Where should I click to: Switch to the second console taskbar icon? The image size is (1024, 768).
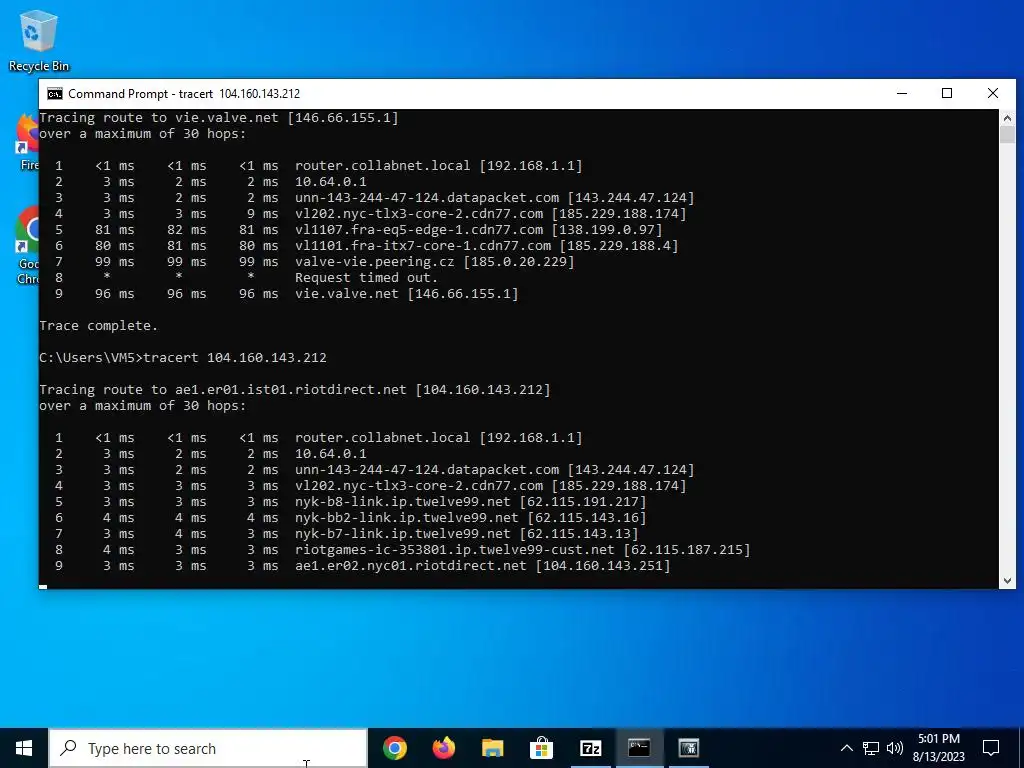[688, 748]
